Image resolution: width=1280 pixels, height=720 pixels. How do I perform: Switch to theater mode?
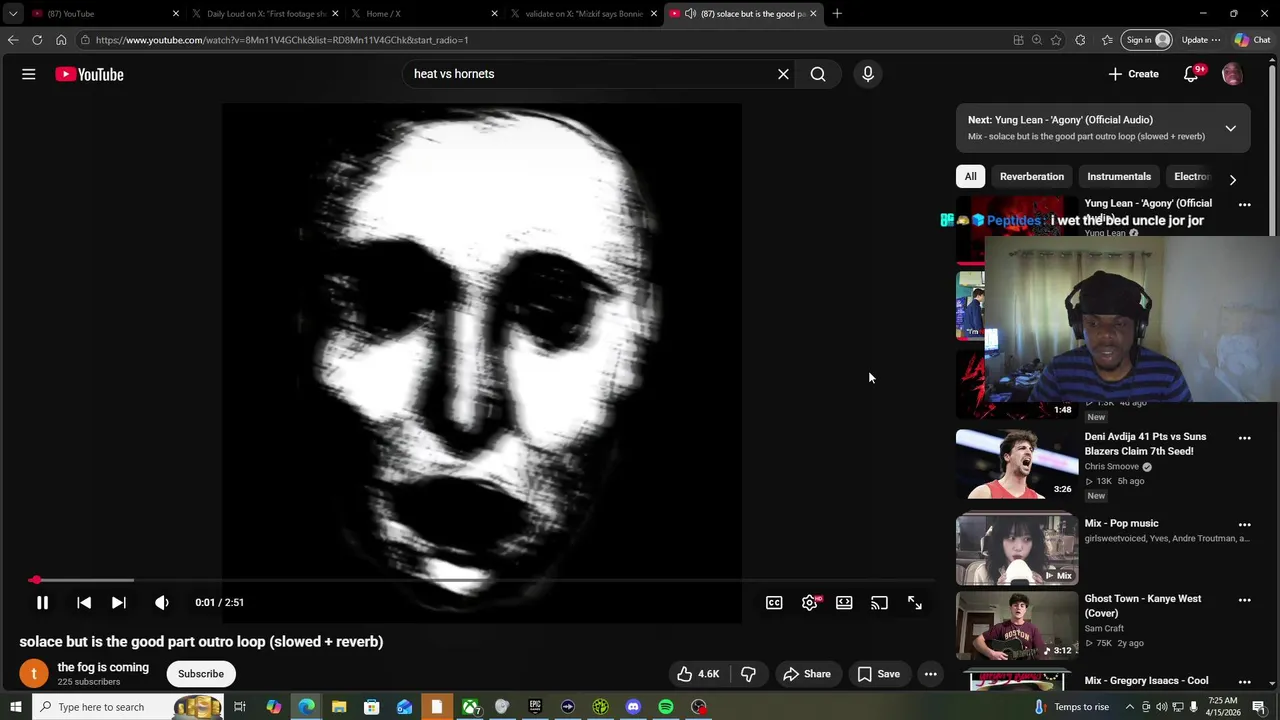coord(844,602)
